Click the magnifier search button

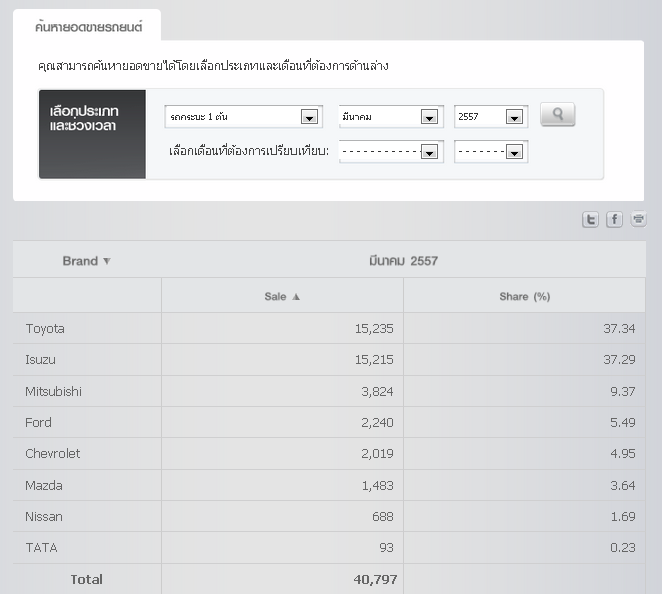557,115
